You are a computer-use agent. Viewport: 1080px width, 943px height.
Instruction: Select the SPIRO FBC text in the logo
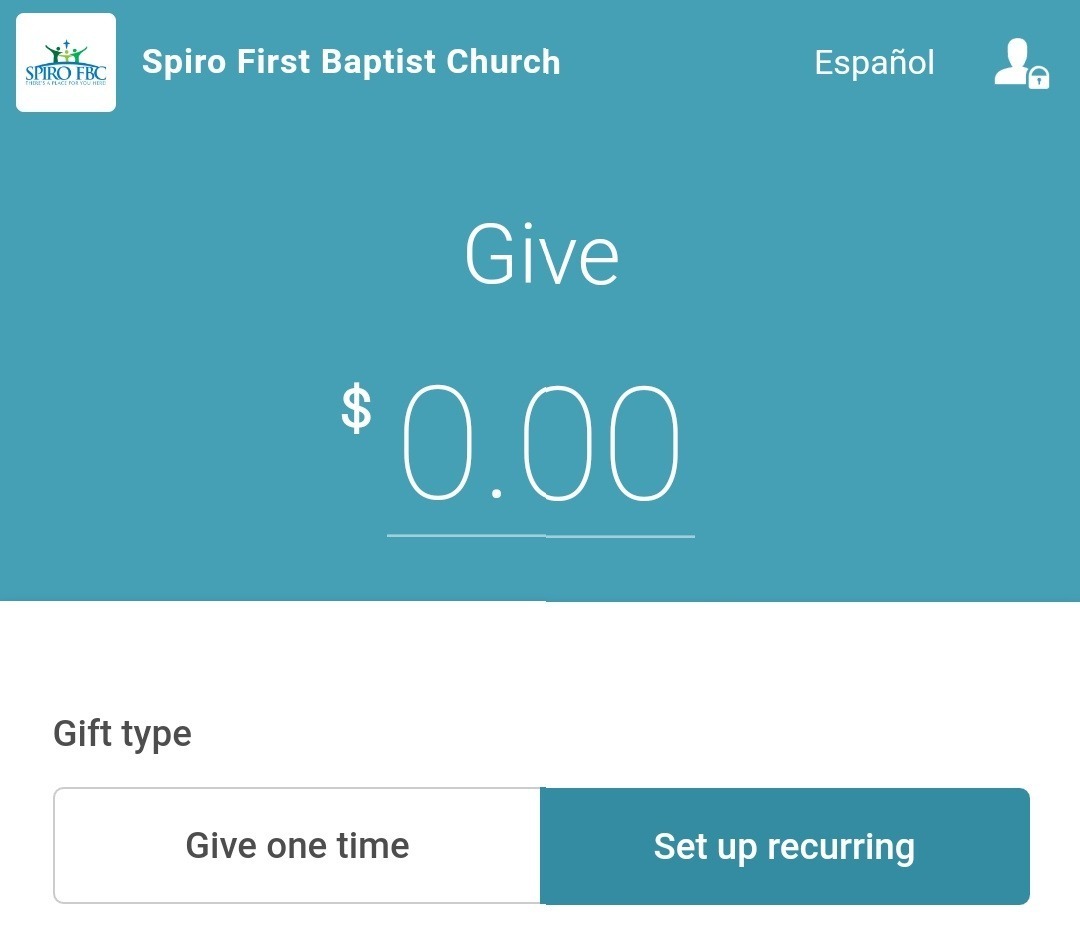coord(66,72)
